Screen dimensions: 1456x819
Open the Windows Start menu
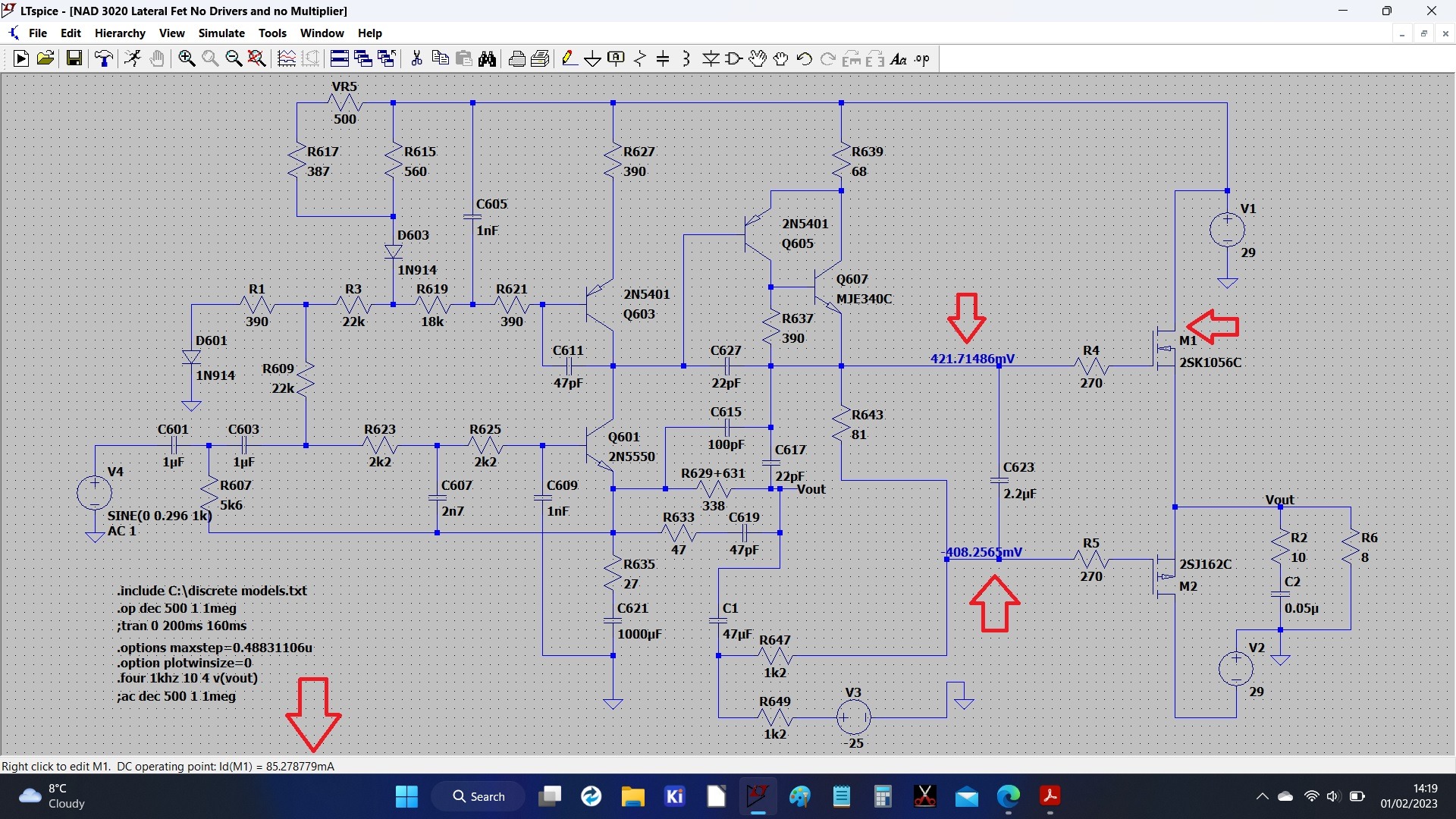406,796
